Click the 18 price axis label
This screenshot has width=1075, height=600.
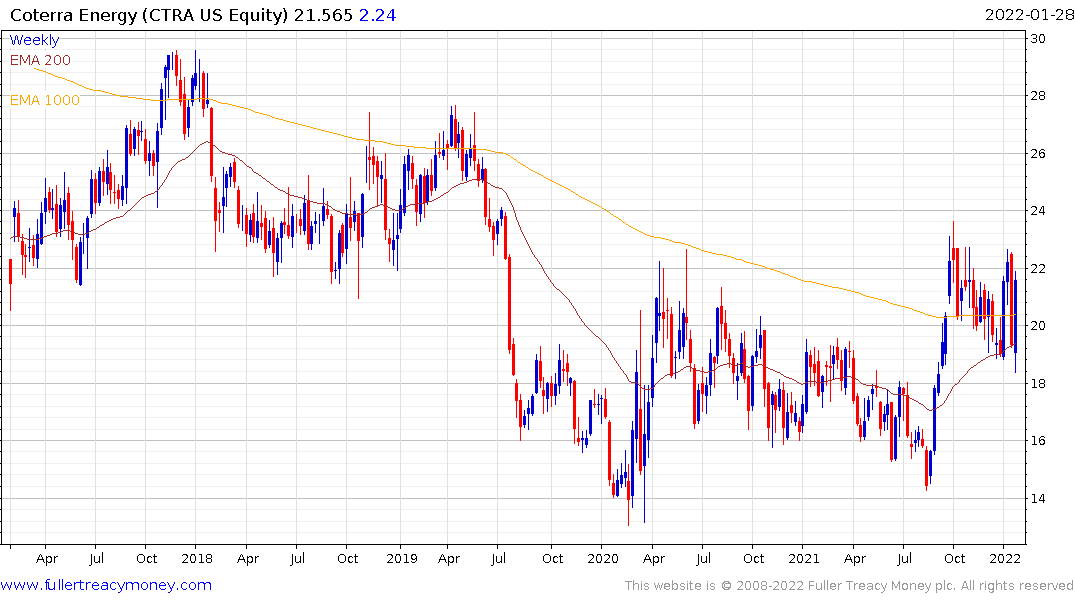1038,383
